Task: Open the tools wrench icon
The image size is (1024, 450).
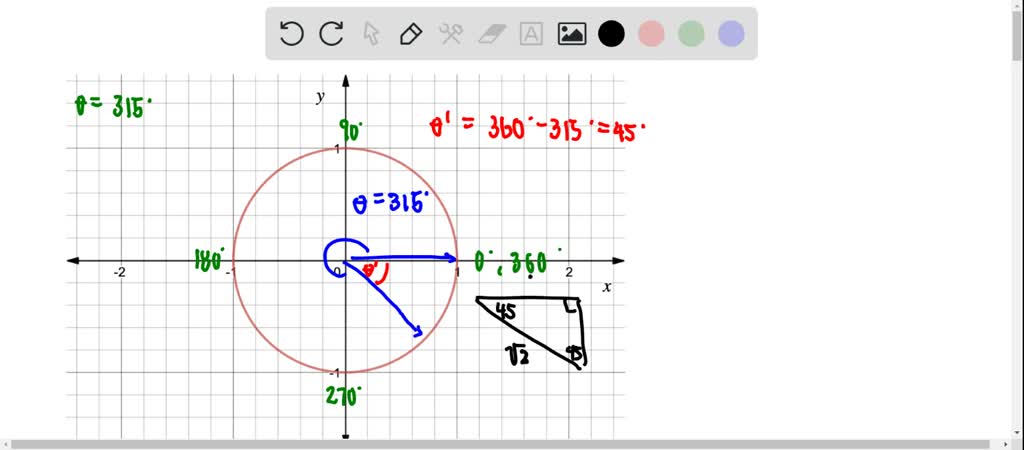Action: [x=451, y=33]
